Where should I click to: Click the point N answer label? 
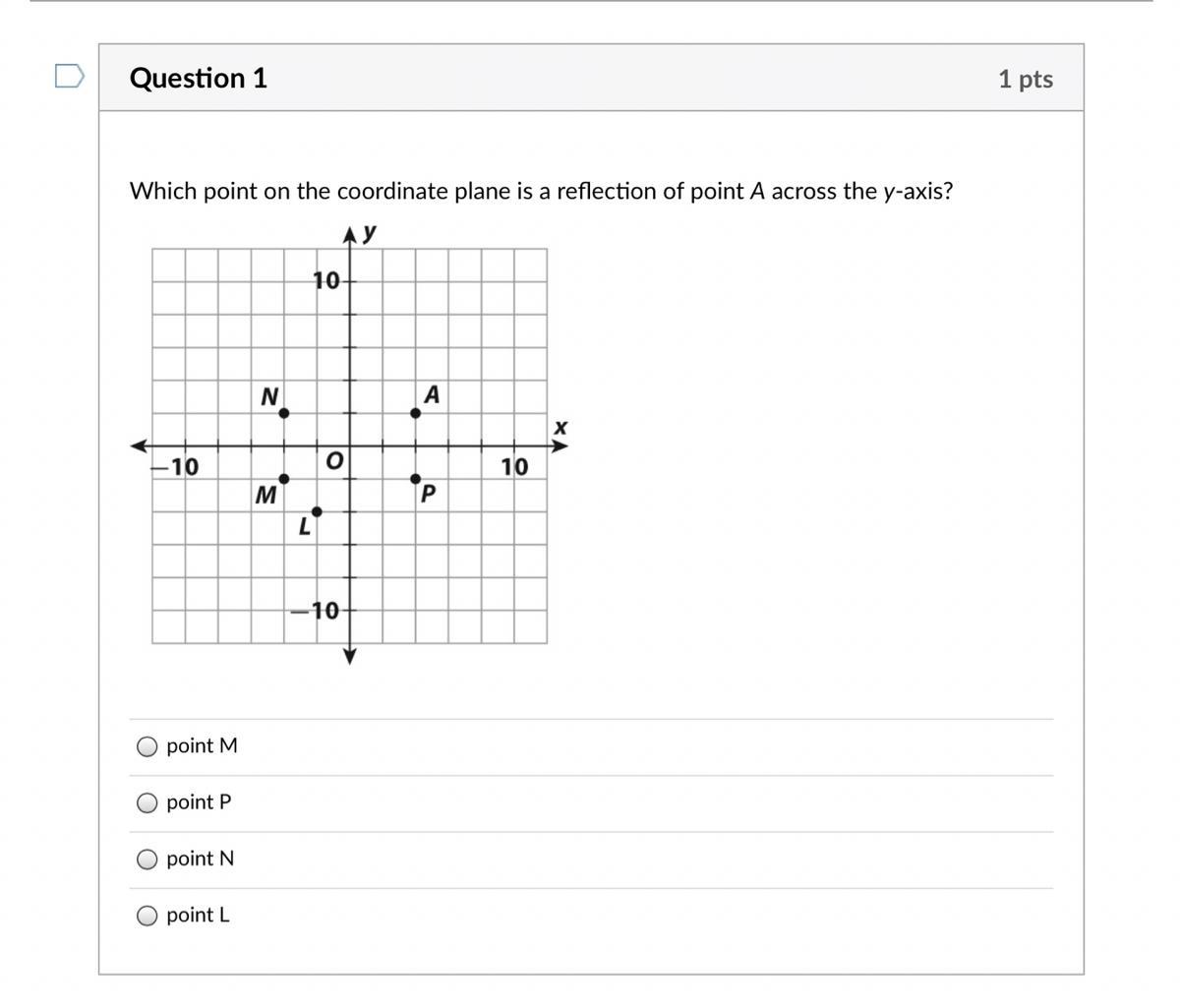tap(201, 859)
